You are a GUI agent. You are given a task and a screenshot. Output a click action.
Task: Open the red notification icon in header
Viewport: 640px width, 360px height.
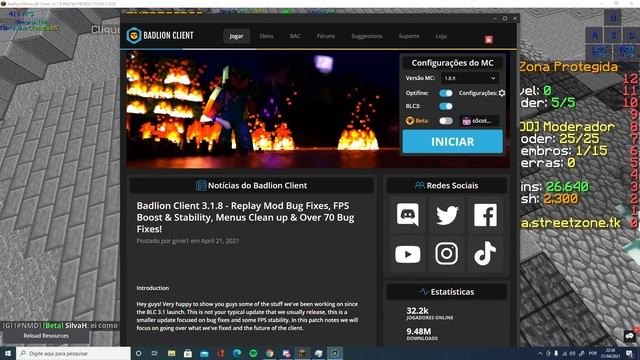(489, 39)
